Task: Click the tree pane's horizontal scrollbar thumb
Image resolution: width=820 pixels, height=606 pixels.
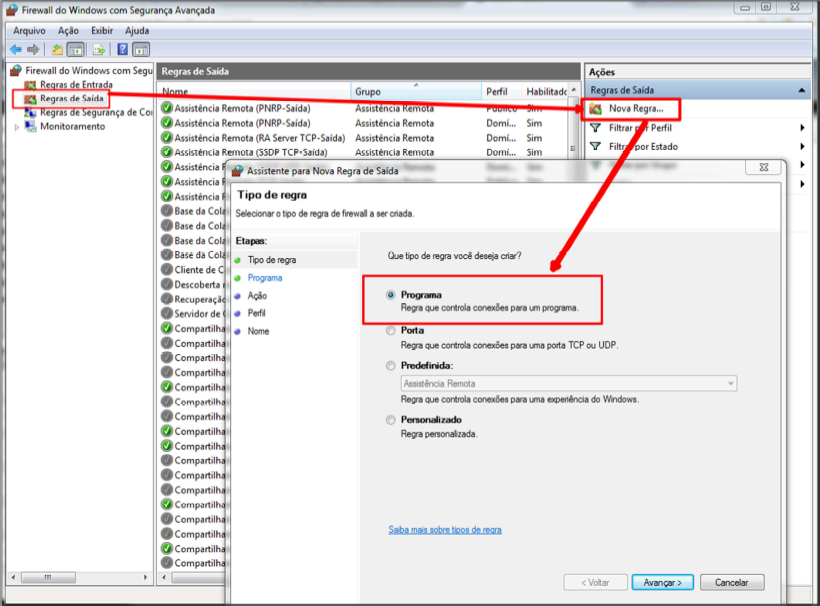Action: (48, 577)
